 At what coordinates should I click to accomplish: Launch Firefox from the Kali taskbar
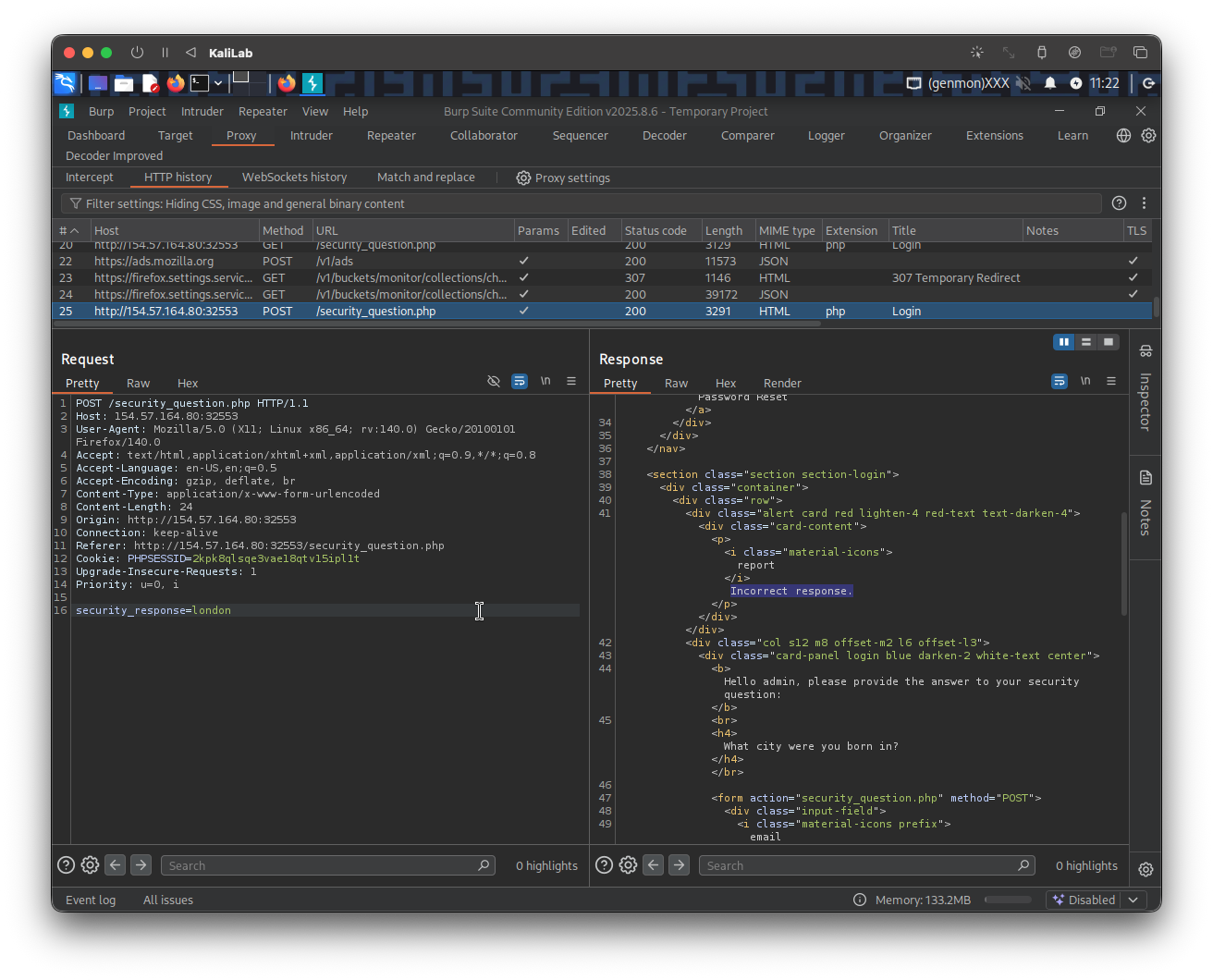tap(176, 83)
